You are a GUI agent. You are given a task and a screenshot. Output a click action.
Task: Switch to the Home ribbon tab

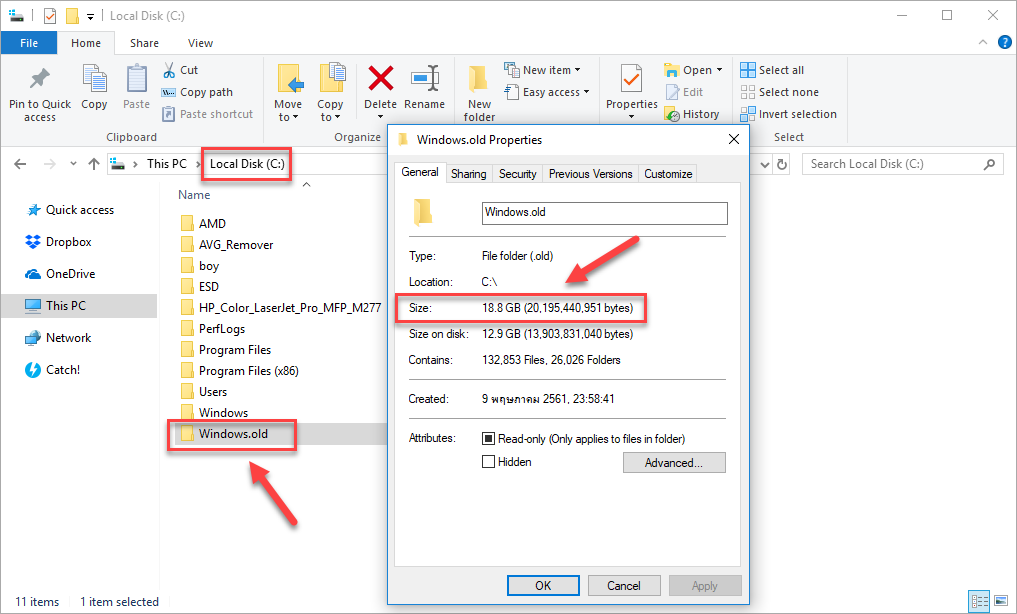(86, 43)
